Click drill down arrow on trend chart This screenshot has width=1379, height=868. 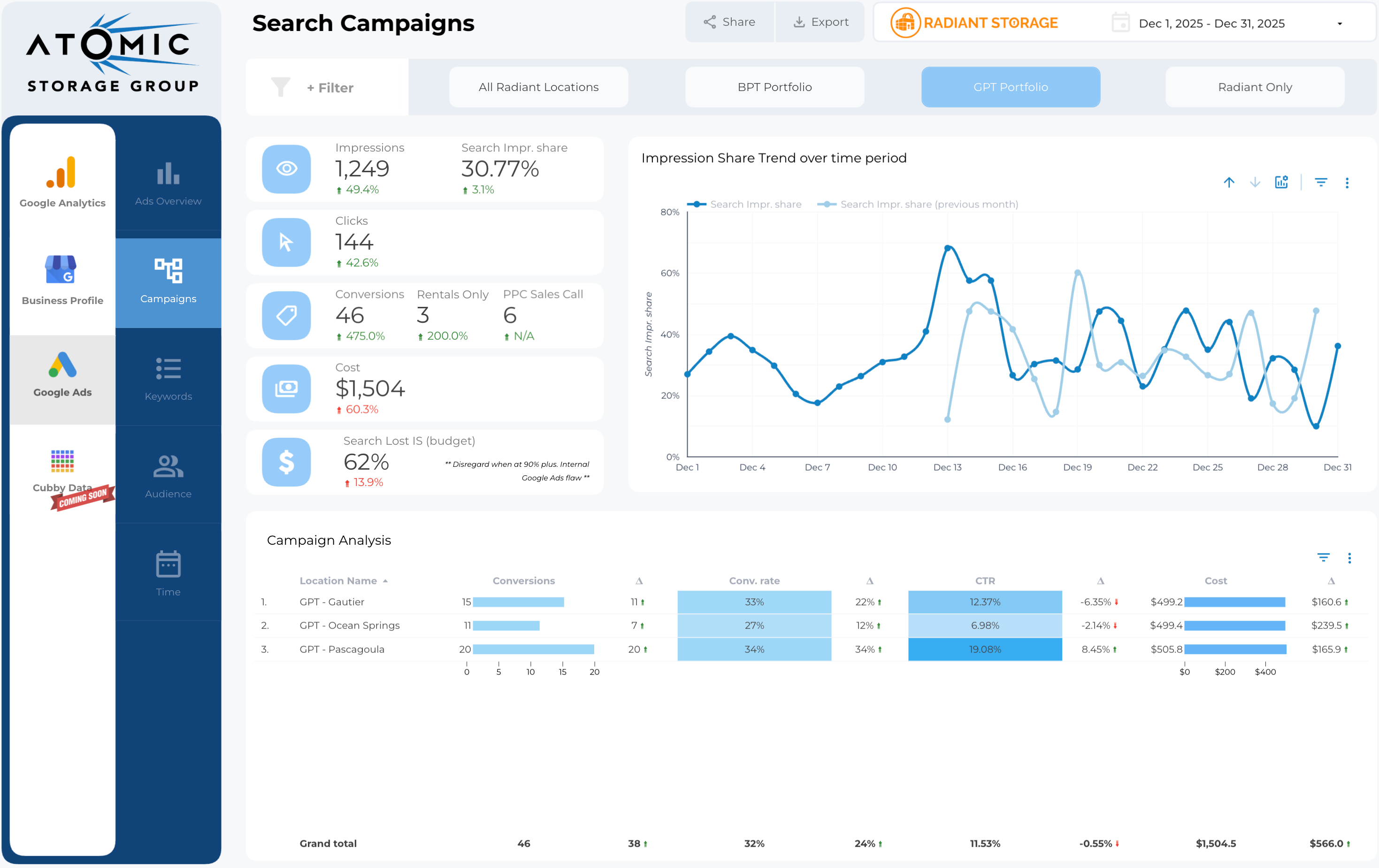(1255, 183)
